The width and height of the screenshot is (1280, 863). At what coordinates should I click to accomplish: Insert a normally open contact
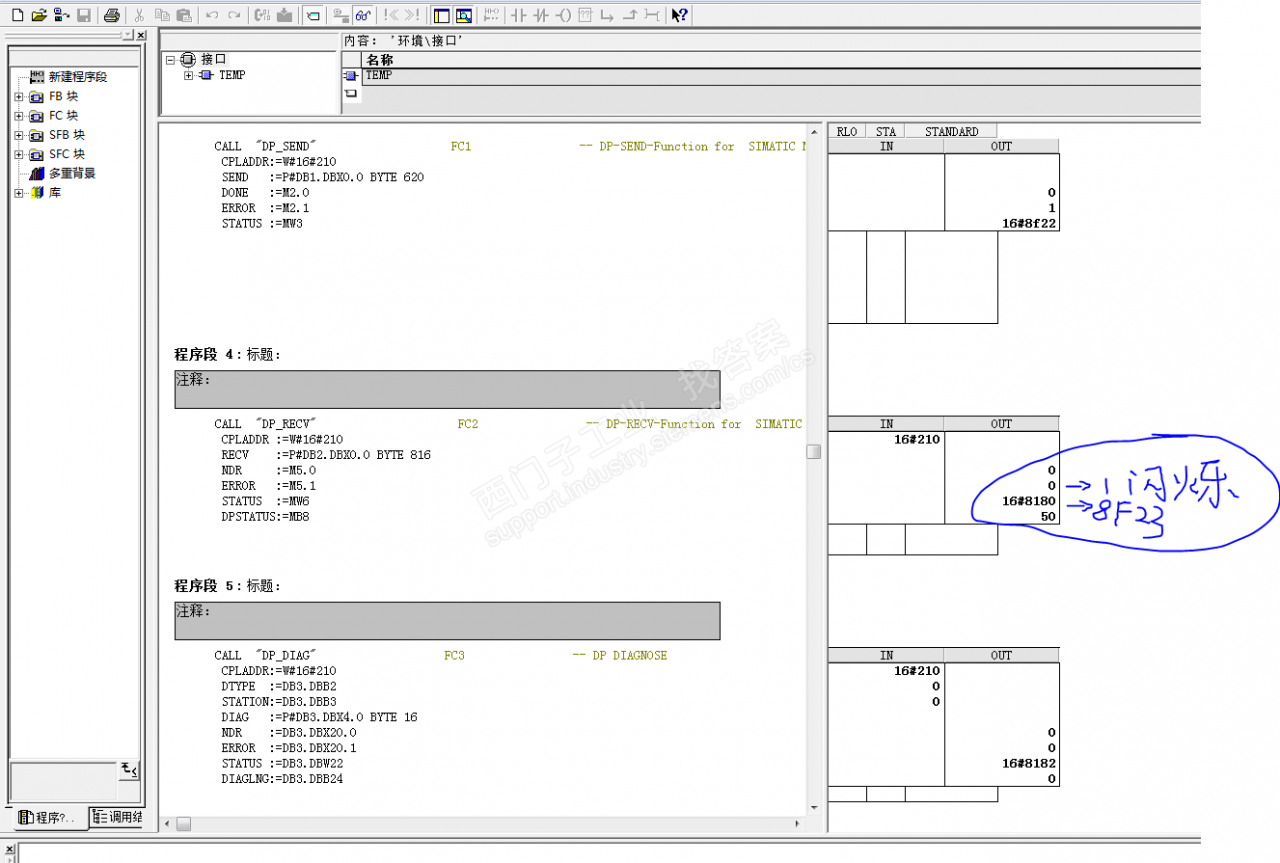click(518, 15)
